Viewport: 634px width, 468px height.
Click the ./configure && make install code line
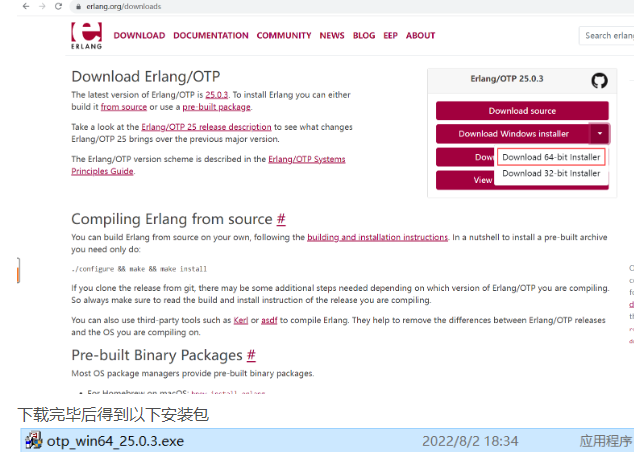tap(139, 269)
